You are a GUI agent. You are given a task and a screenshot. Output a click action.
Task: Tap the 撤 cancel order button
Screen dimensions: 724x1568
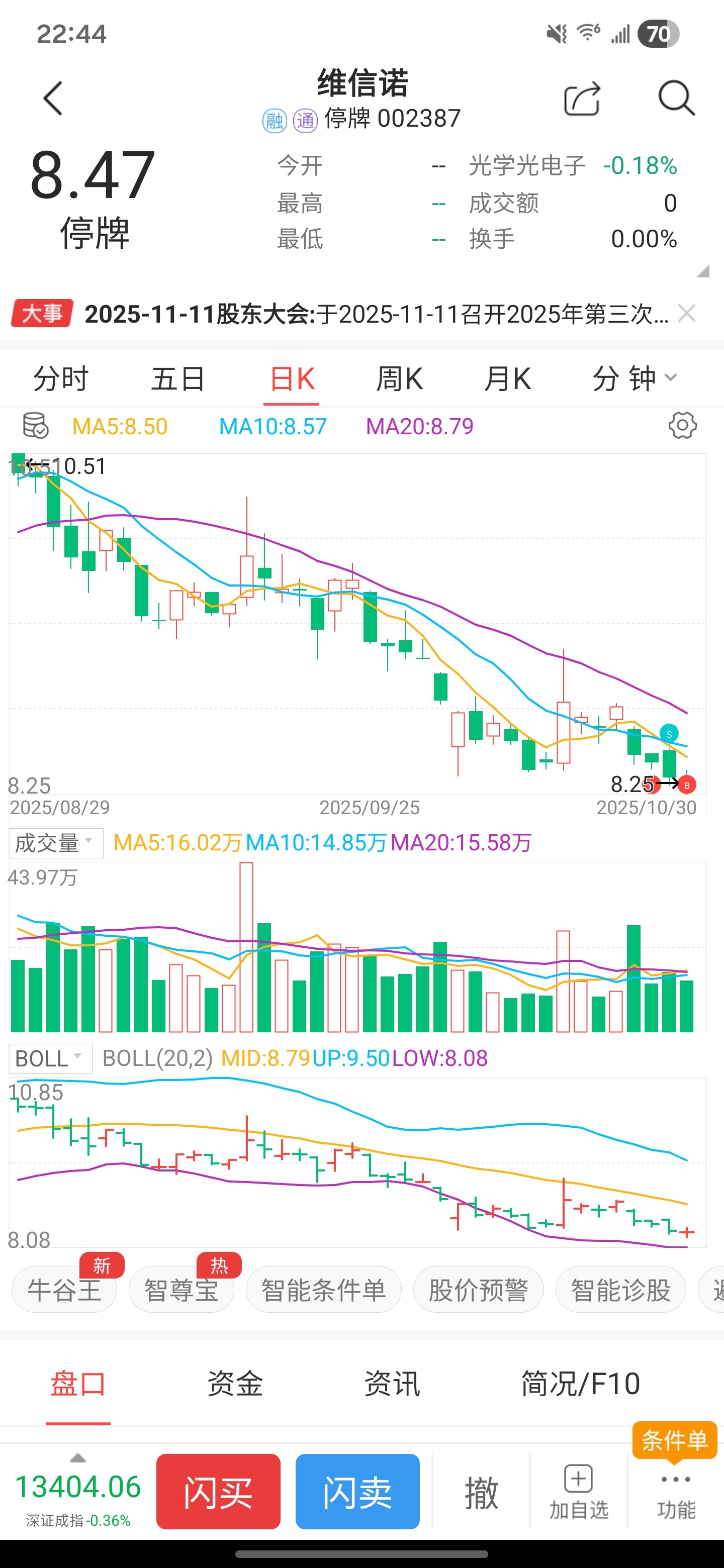point(481,1493)
